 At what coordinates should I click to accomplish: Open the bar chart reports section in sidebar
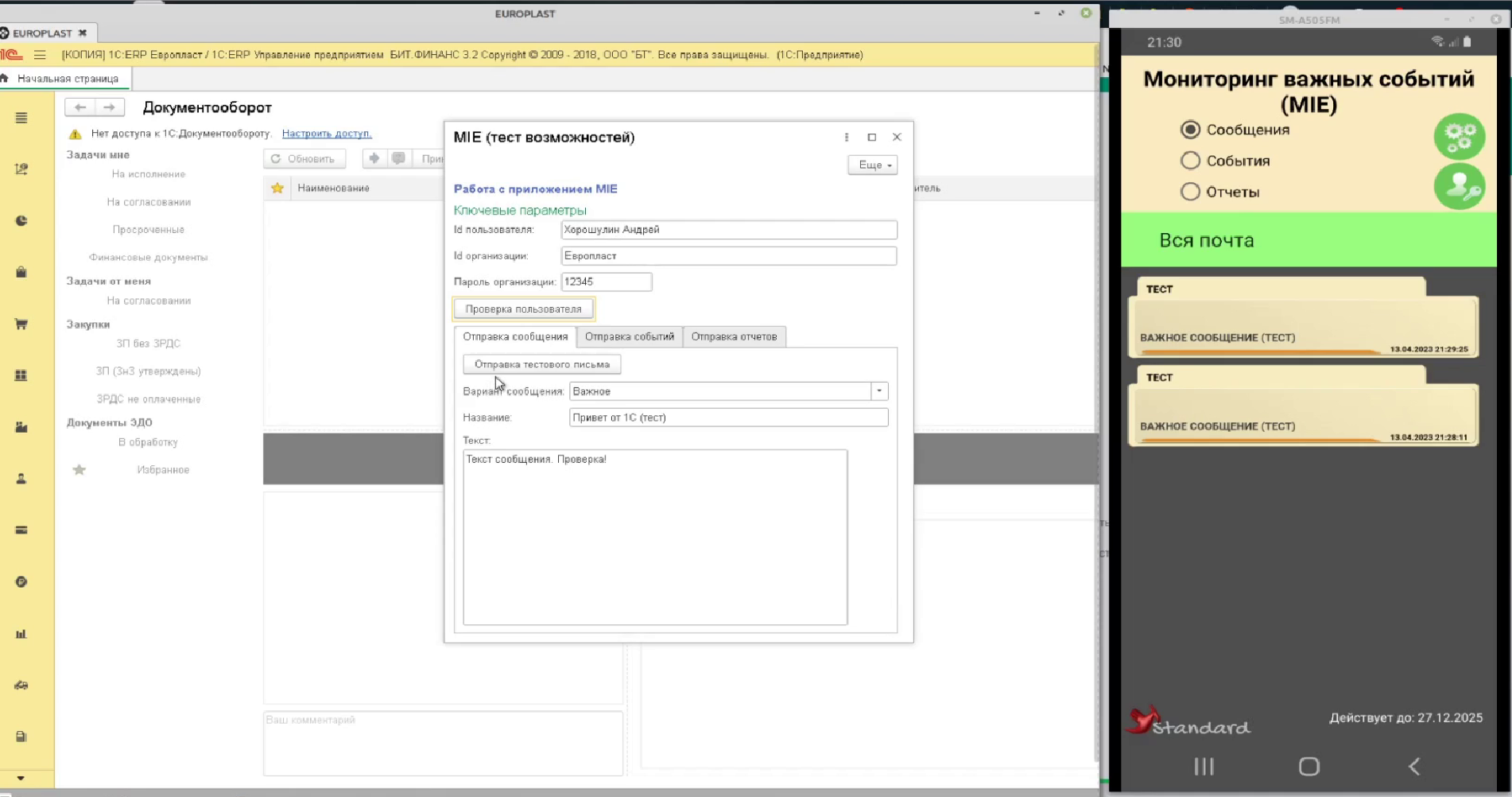pos(21,634)
